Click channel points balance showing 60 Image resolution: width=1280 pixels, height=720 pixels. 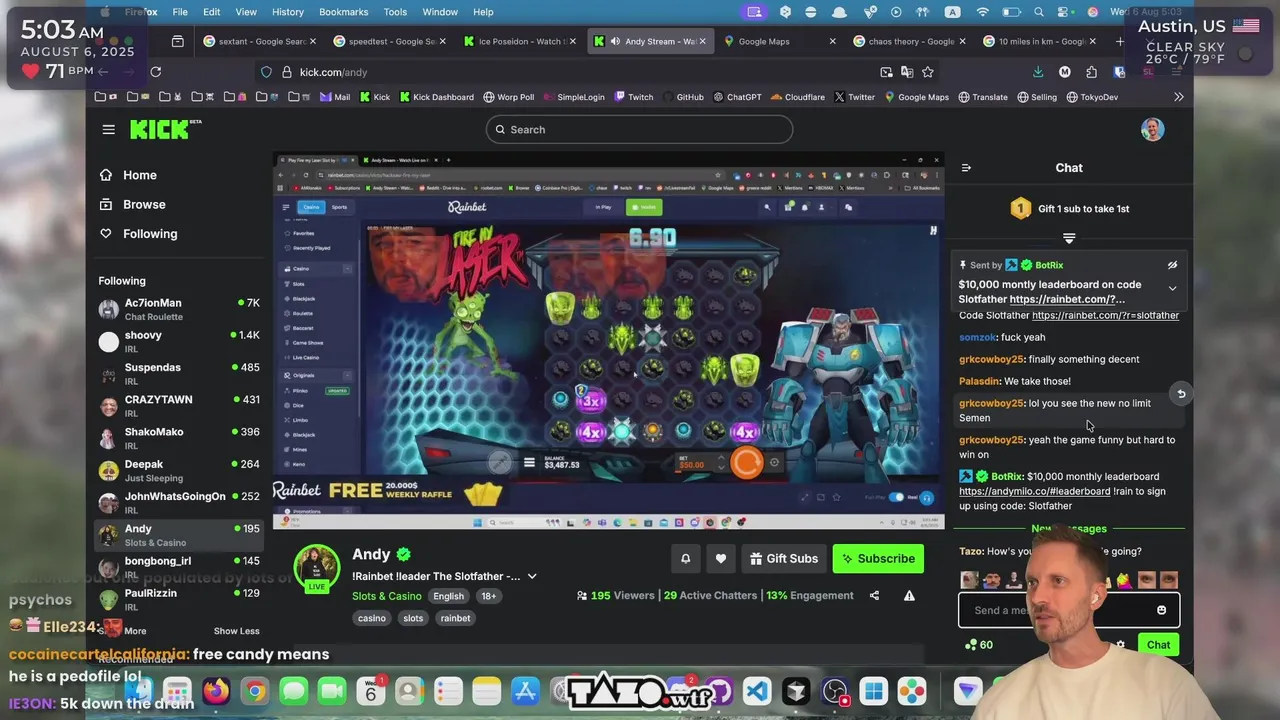click(979, 645)
